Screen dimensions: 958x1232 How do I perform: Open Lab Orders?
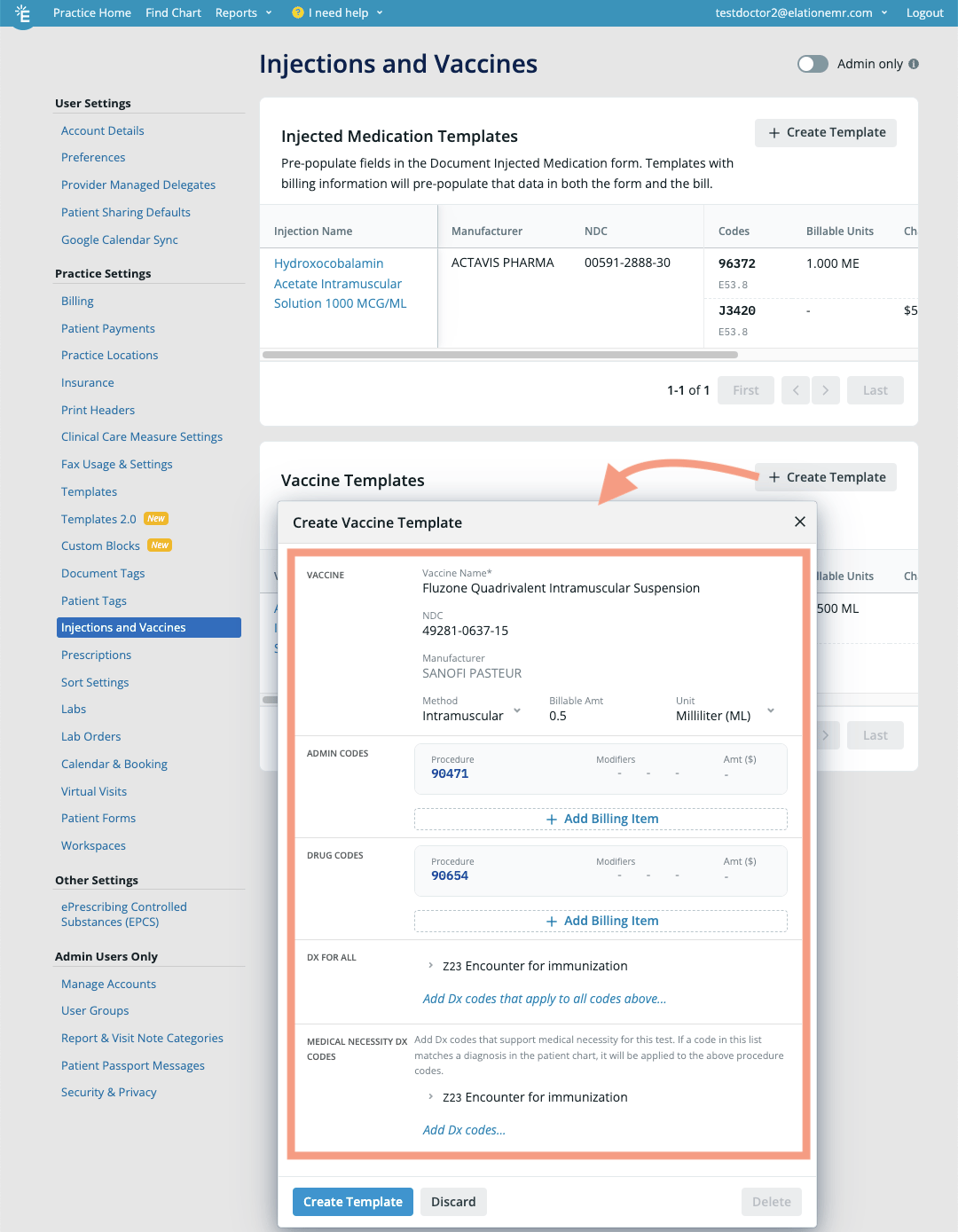[90, 736]
